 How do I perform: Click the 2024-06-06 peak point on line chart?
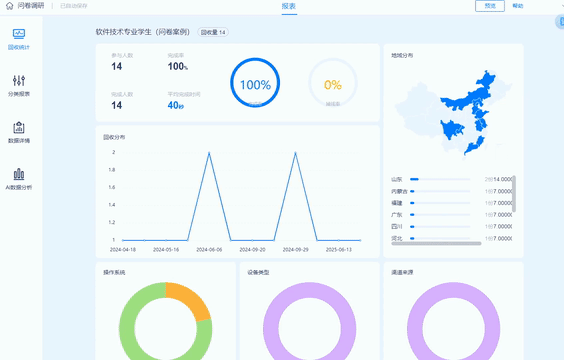209,153
